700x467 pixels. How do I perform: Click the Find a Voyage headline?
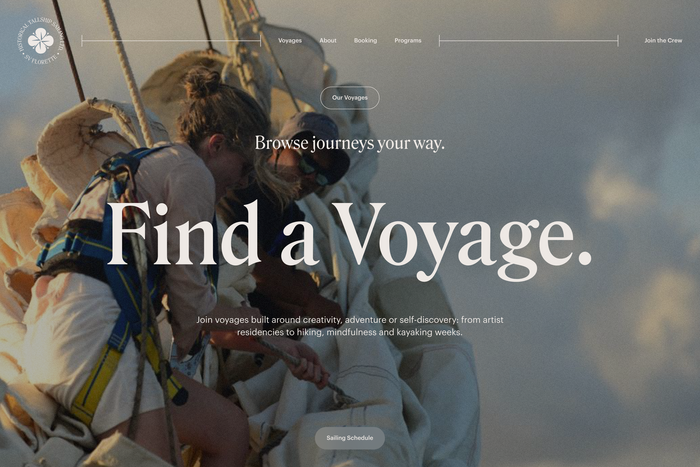click(350, 235)
